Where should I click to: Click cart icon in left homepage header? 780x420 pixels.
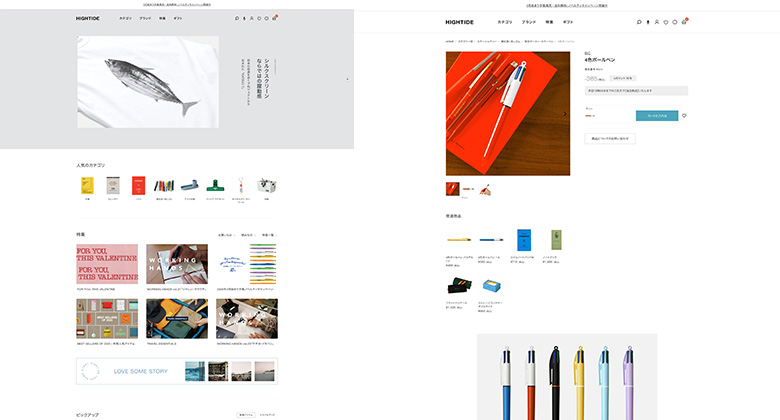pos(274,18)
